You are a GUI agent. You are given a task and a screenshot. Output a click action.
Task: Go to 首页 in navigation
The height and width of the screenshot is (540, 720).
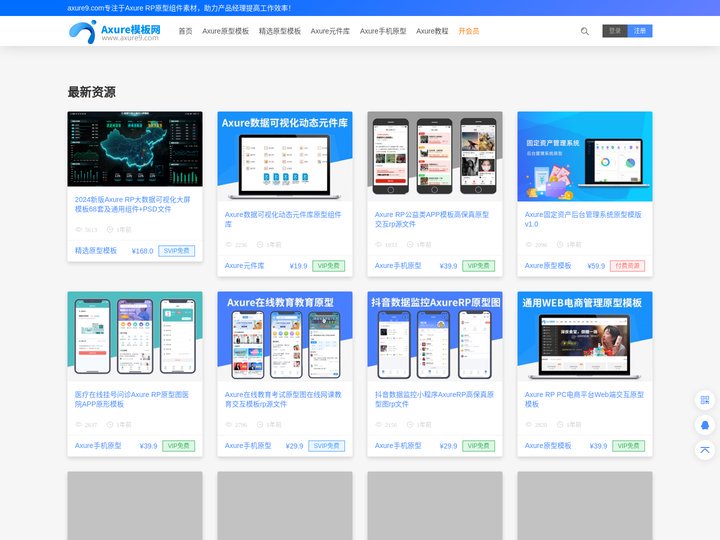pos(185,31)
